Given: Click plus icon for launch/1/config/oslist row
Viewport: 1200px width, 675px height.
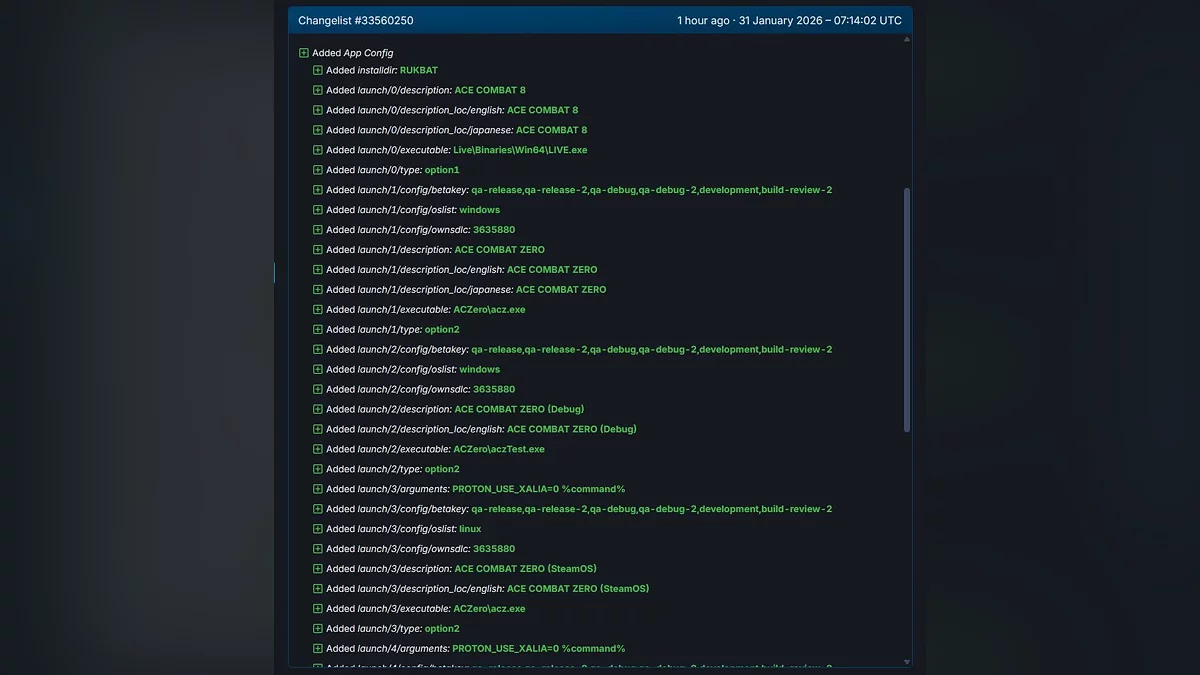Looking at the screenshot, I should (318, 210).
